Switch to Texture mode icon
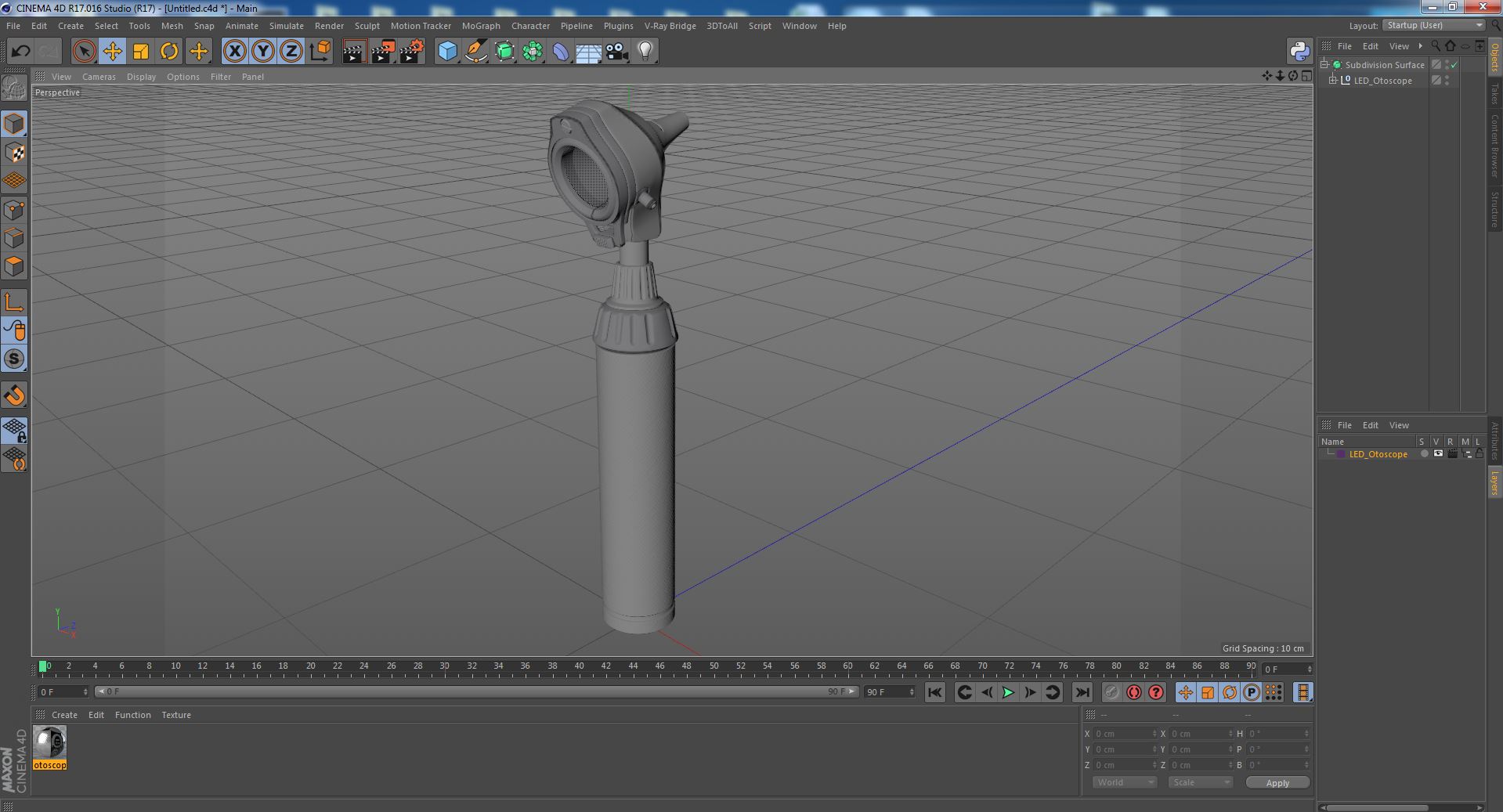The height and width of the screenshot is (812, 1503). point(14,153)
